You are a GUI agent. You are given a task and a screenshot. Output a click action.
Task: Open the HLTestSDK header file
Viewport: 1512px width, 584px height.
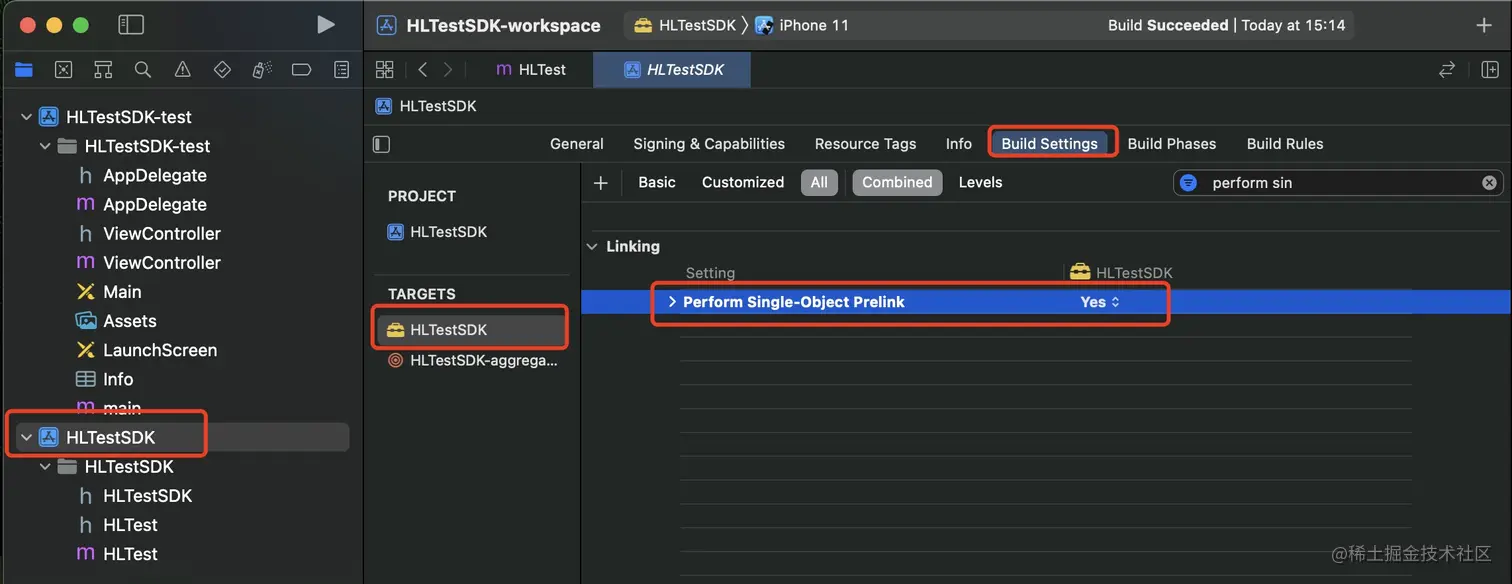coord(134,496)
